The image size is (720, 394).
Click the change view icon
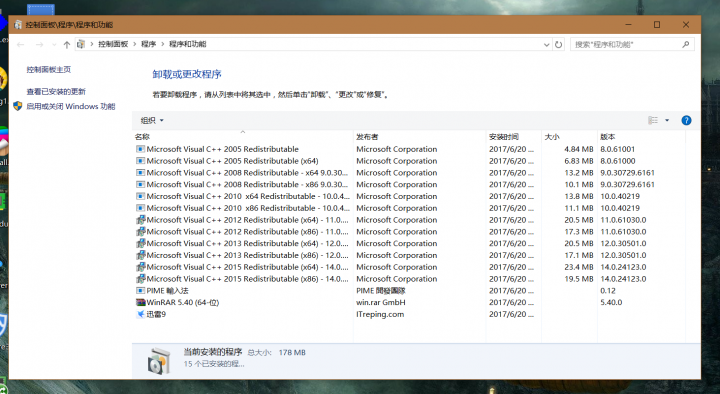(x=653, y=120)
